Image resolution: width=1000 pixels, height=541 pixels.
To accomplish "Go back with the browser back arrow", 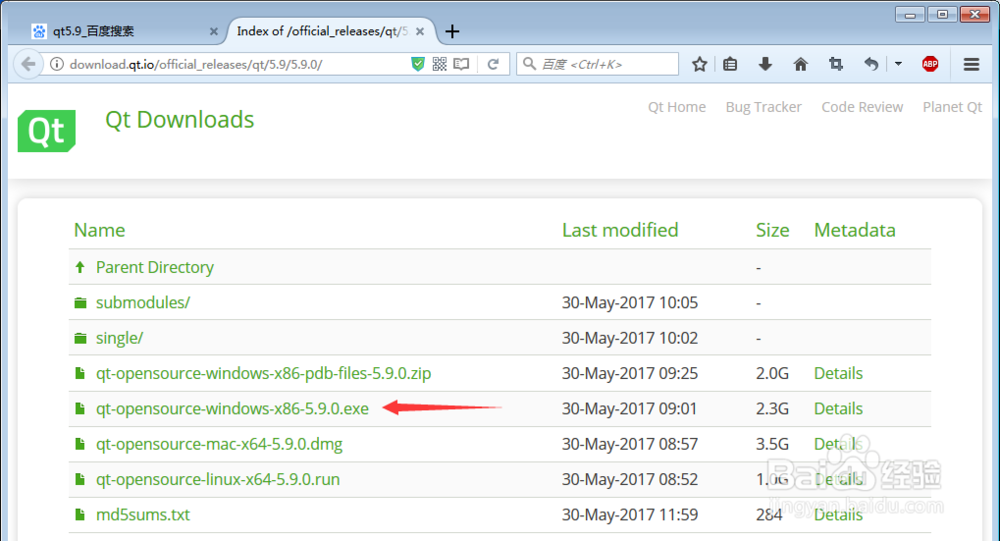I will pyautogui.click(x=28, y=64).
